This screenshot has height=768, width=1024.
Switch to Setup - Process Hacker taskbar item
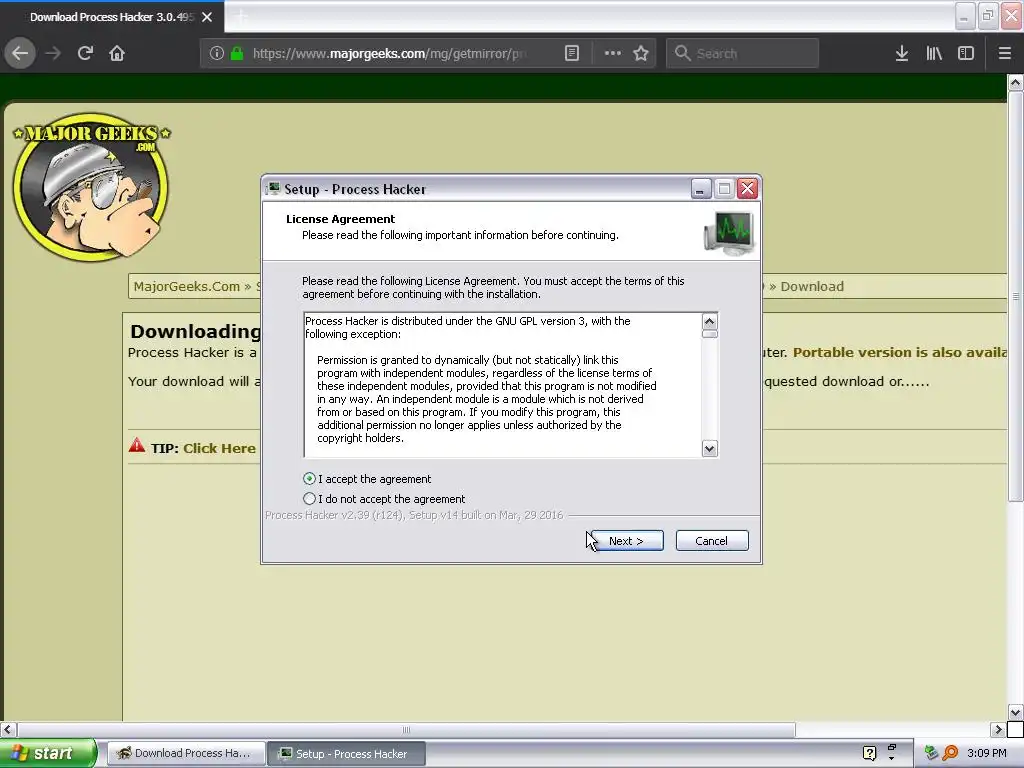(x=347, y=754)
